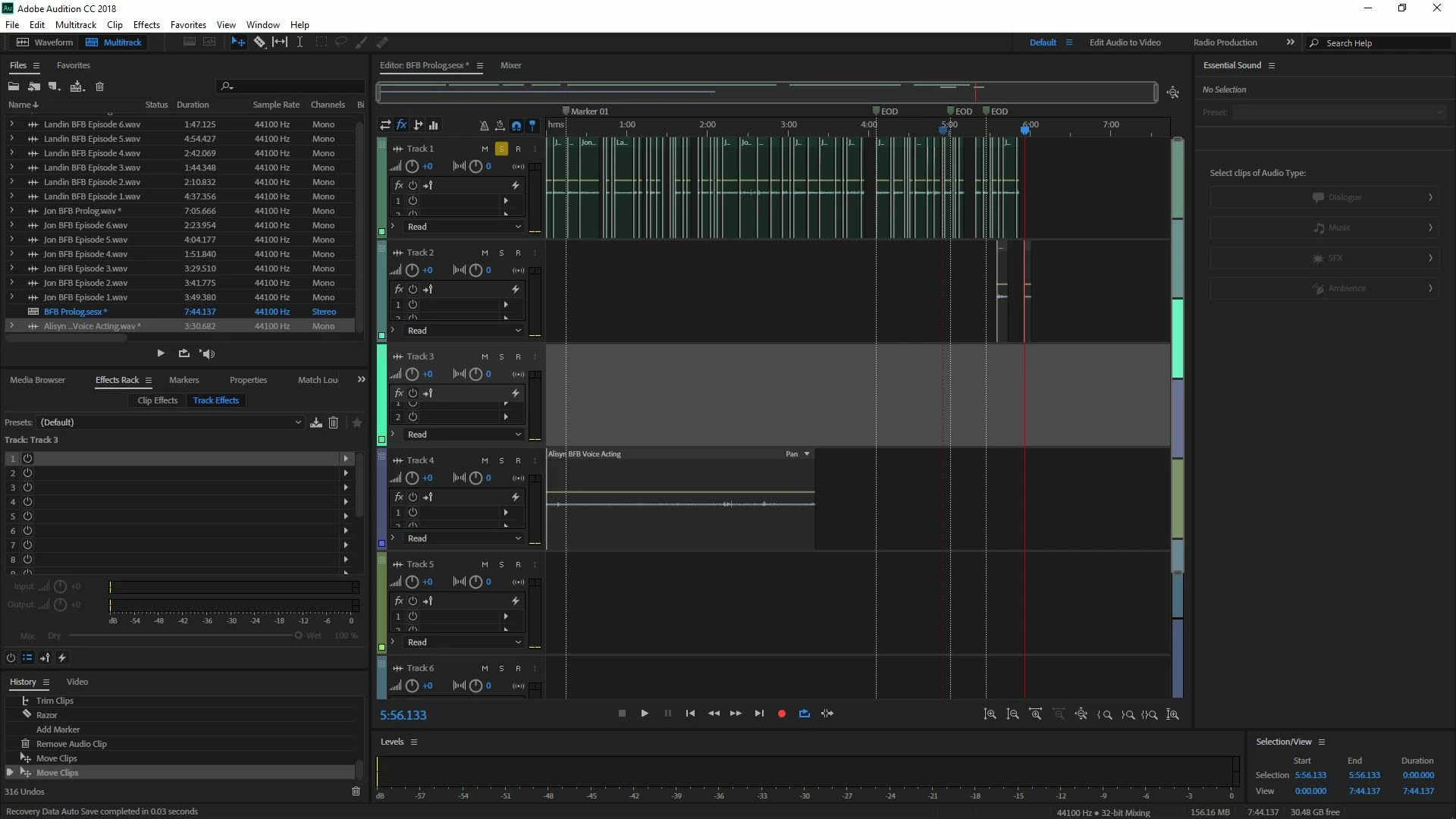Screen dimensions: 1456x819
Task: Select the Razor tool in toolbar
Action: tap(259, 42)
